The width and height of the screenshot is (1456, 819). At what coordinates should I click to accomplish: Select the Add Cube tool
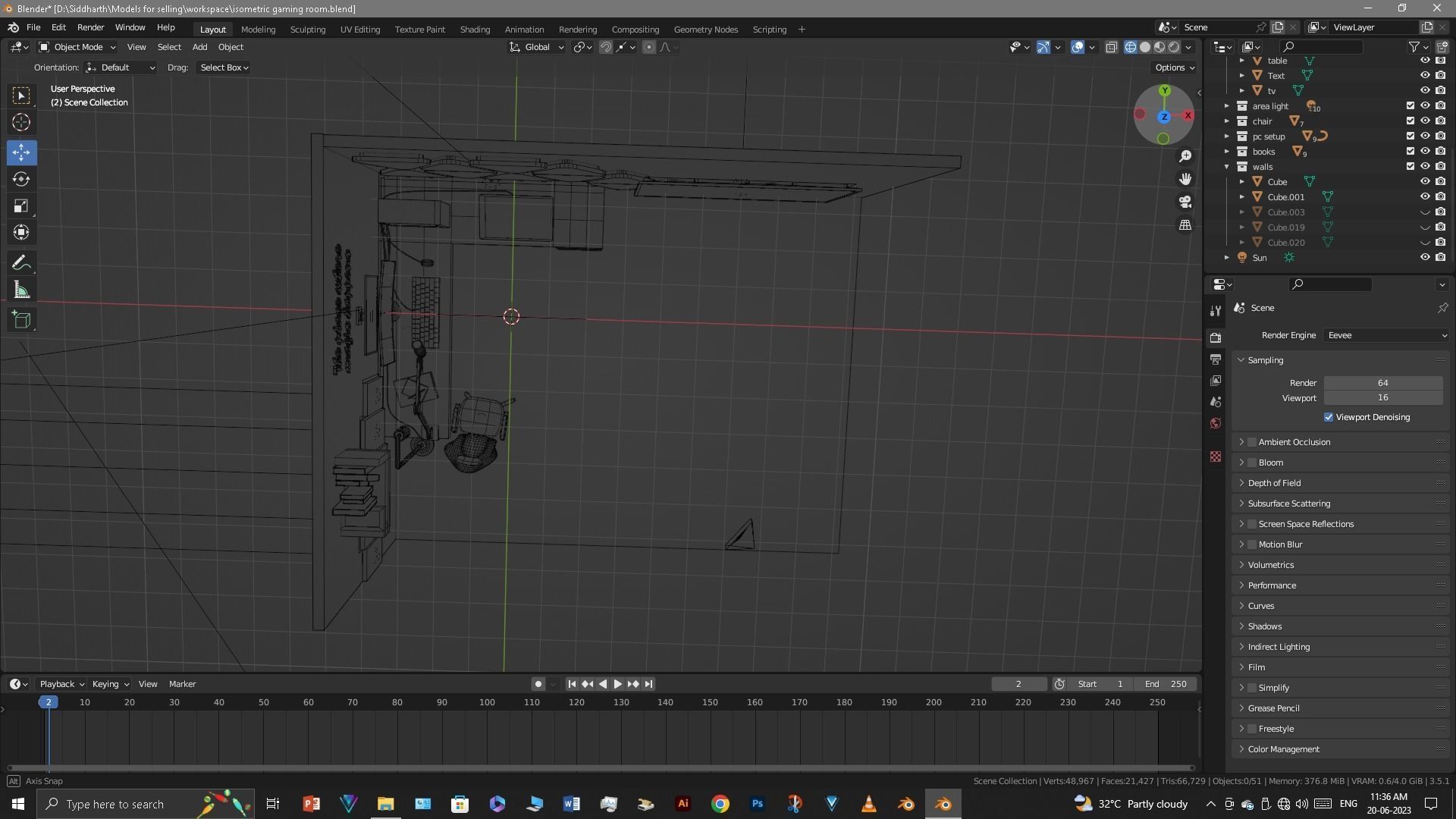point(21,320)
